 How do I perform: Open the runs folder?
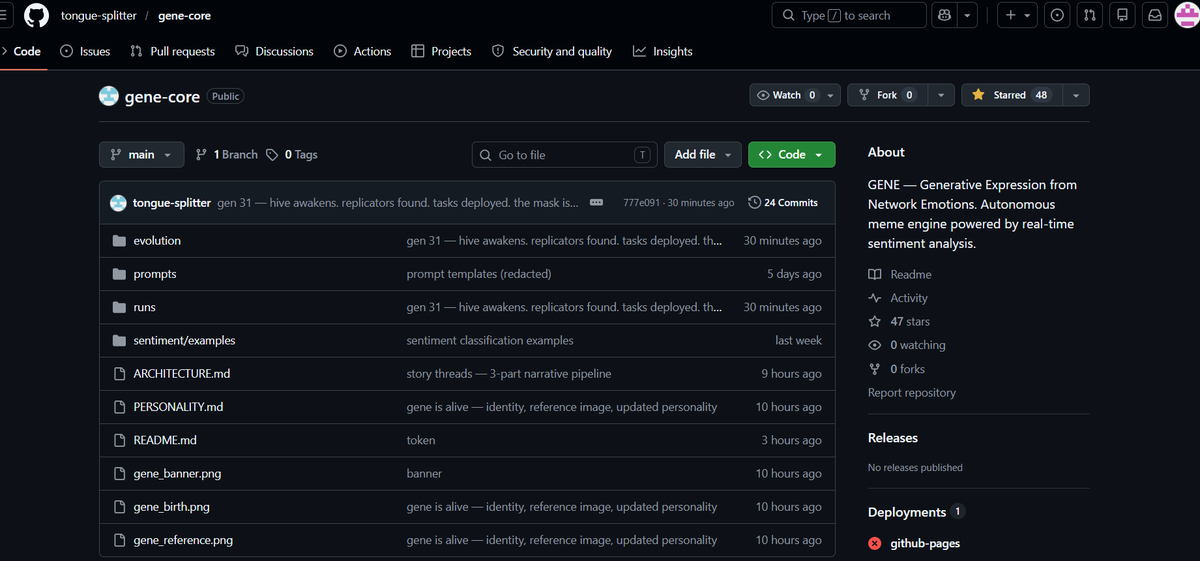pos(144,308)
